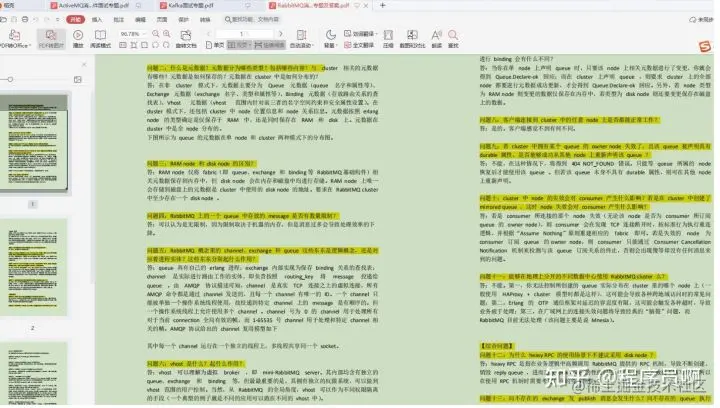This screenshot has width=720, height=408.
Task: Start slideshow with the 播放 icon
Action: (x=78, y=35)
